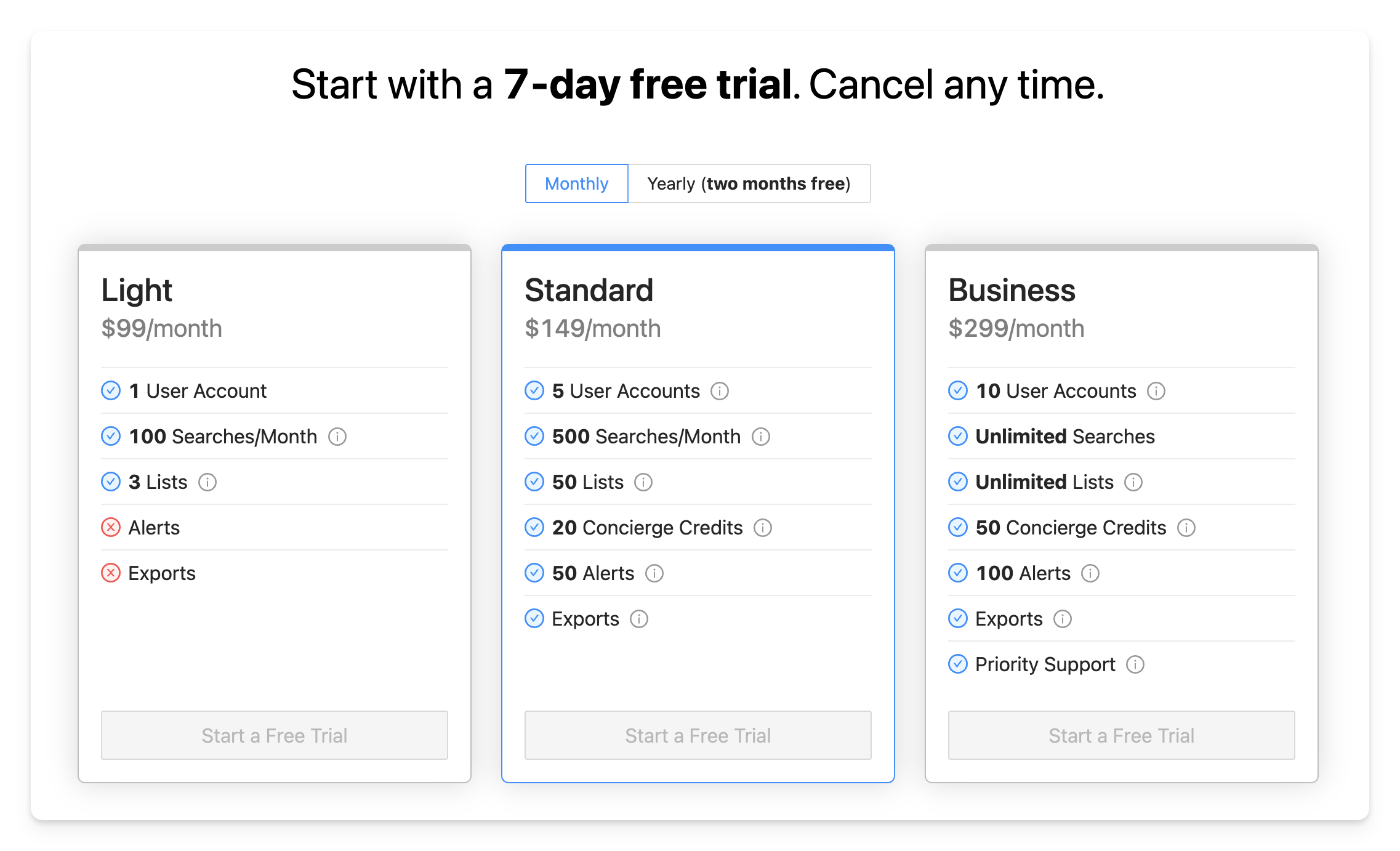The width and height of the screenshot is (1400, 851).
Task: Open info icon for 5 User Accounts
Action: (720, 391)
